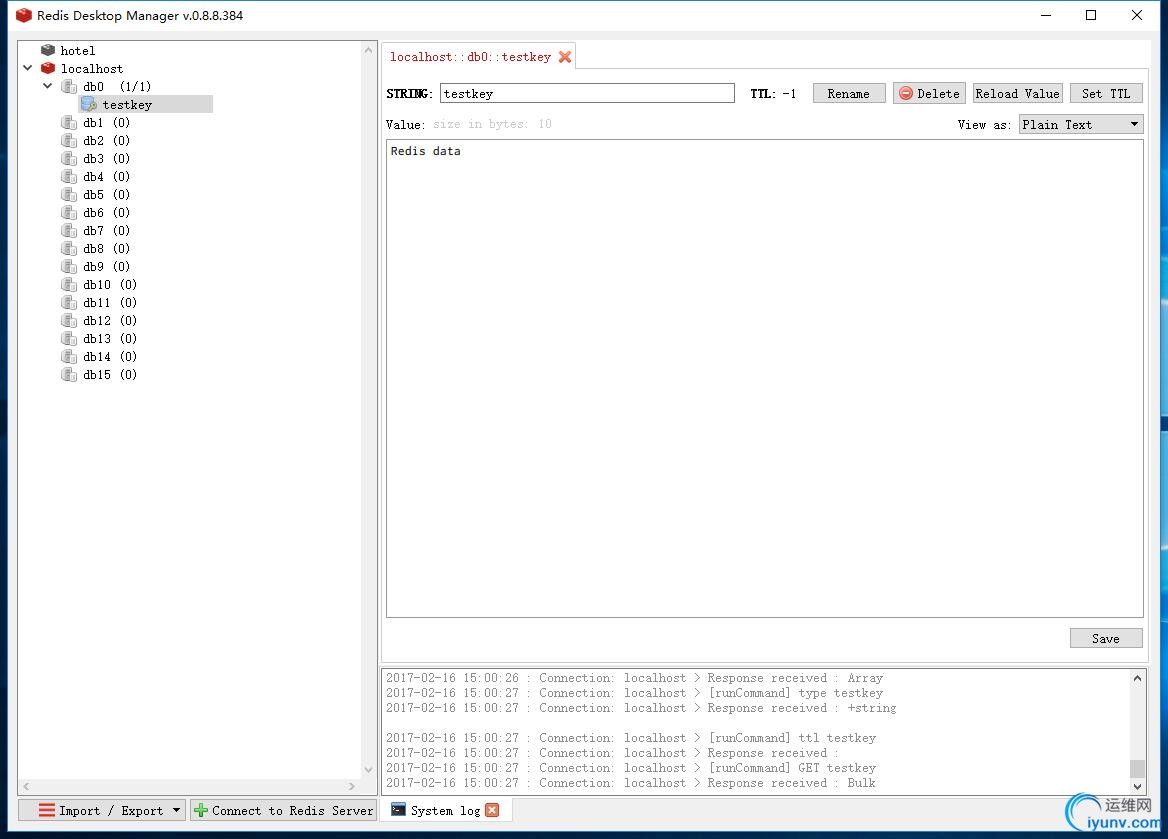This screenshot has width=1168, height=839.
Task: Close the localhost::db0::testkey tab
Action: pyautogui.click(x=565, y=57)
